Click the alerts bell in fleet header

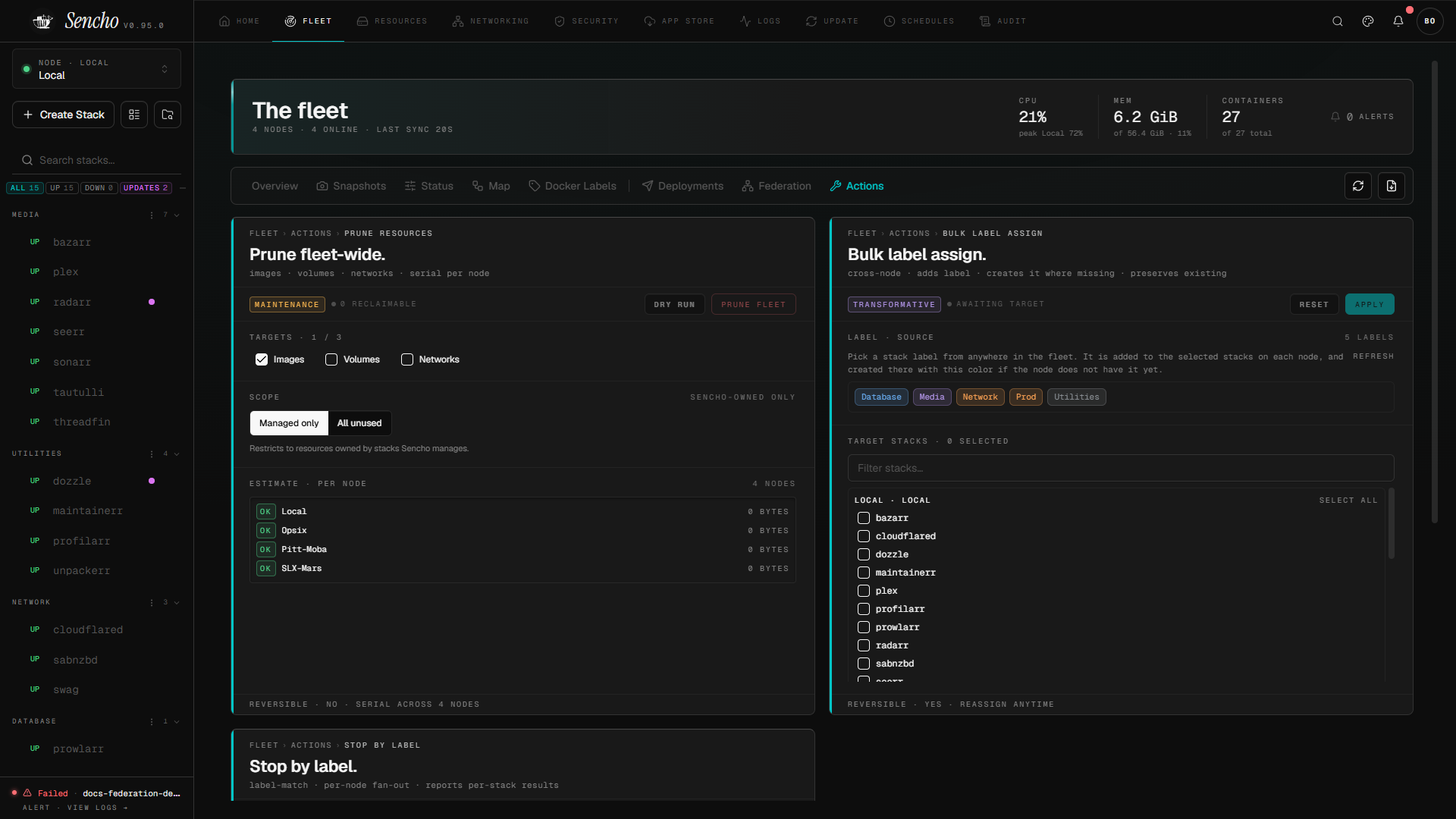(1335, 117)
